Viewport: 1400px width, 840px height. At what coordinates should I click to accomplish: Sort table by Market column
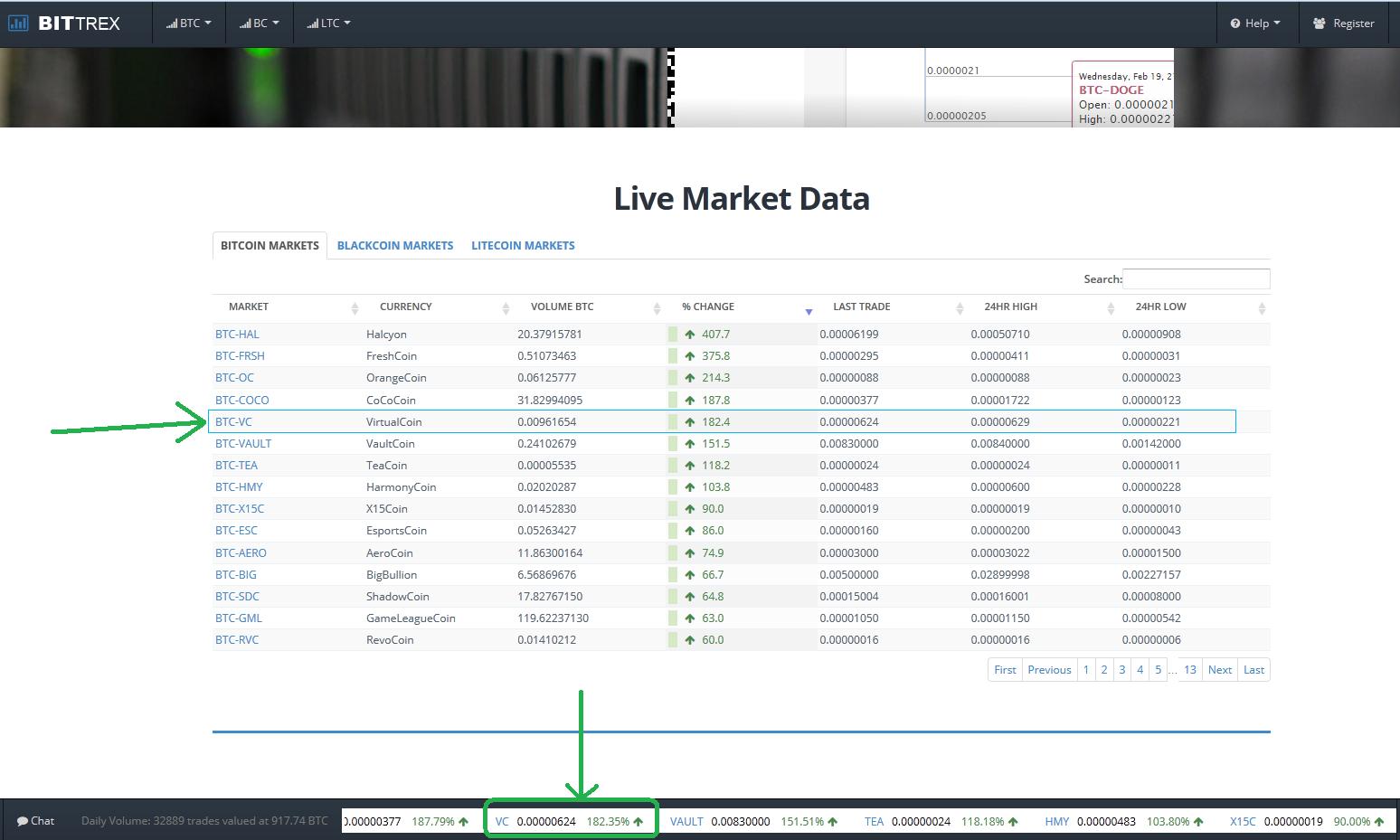tap(288, 307)
